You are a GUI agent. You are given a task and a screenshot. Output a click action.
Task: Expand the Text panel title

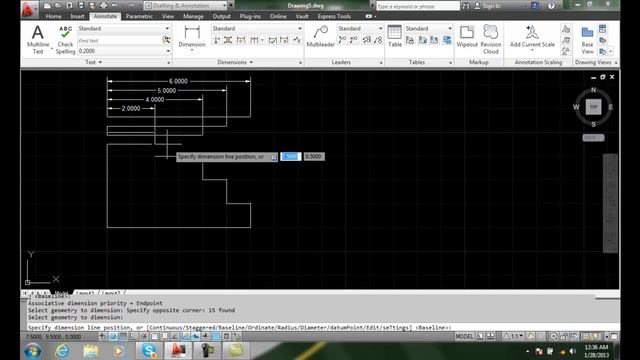point(93,62)
